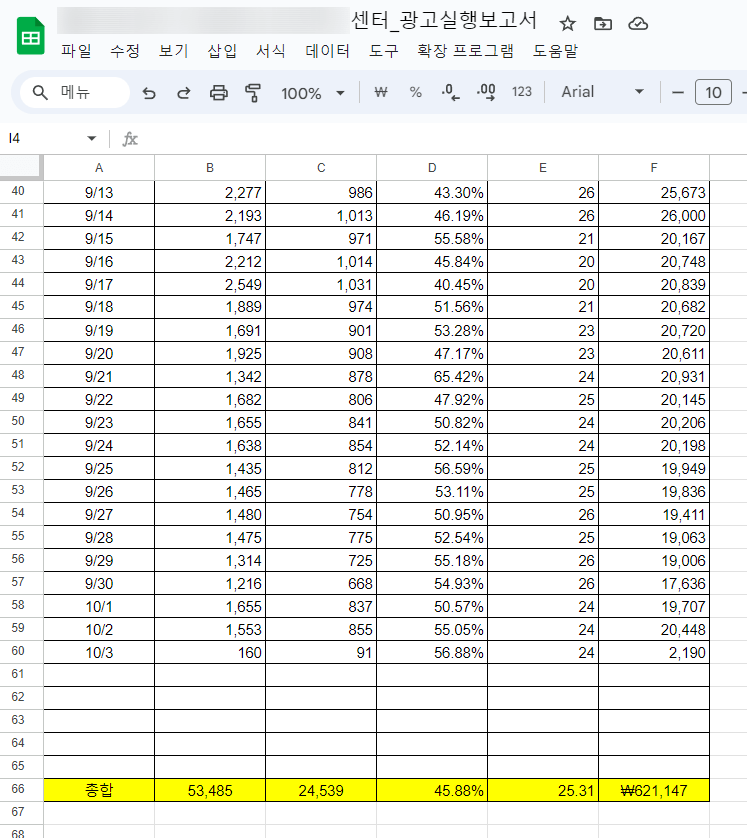Select total cell 25.31
Viewport: 747px width, 838px height.
click(543, 790)
